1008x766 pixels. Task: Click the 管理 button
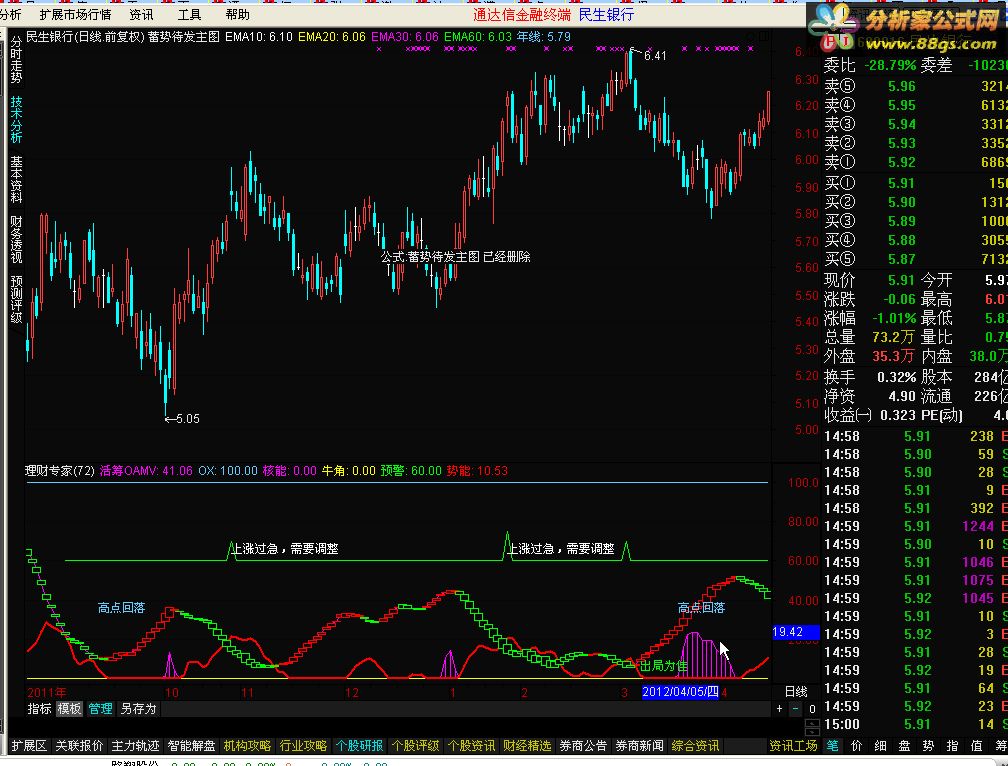coord(100,709)
